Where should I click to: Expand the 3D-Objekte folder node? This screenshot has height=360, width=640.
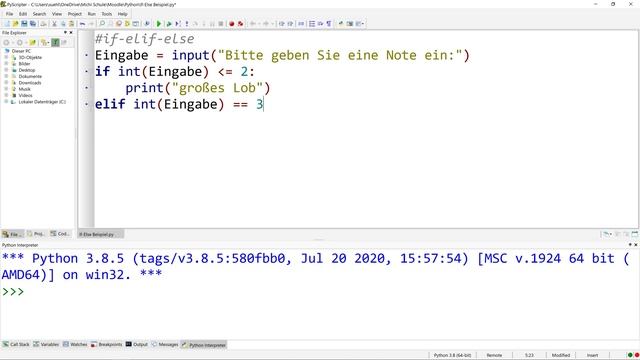tap(6, 58)
